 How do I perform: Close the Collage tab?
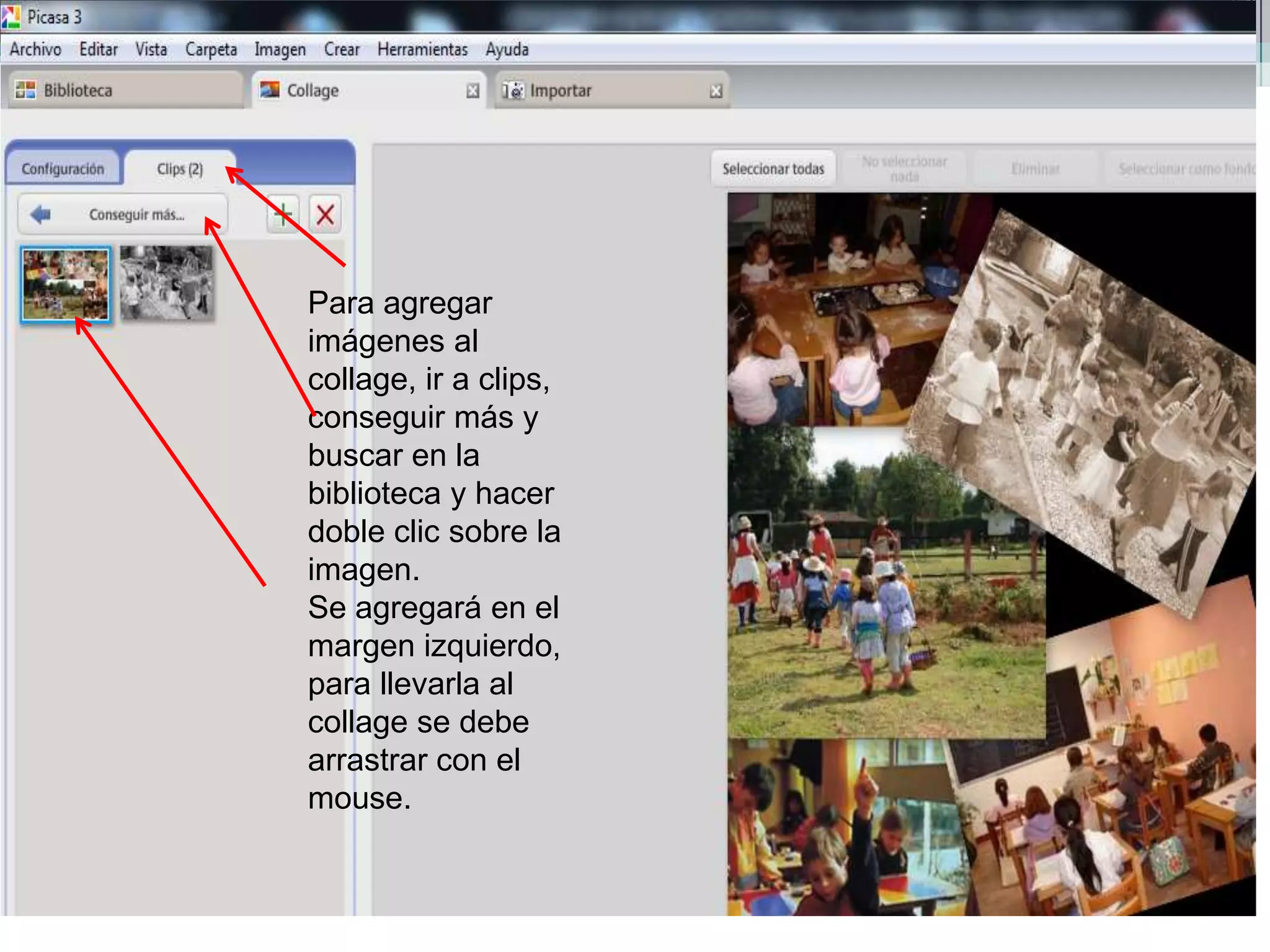[x=473, y=91]
